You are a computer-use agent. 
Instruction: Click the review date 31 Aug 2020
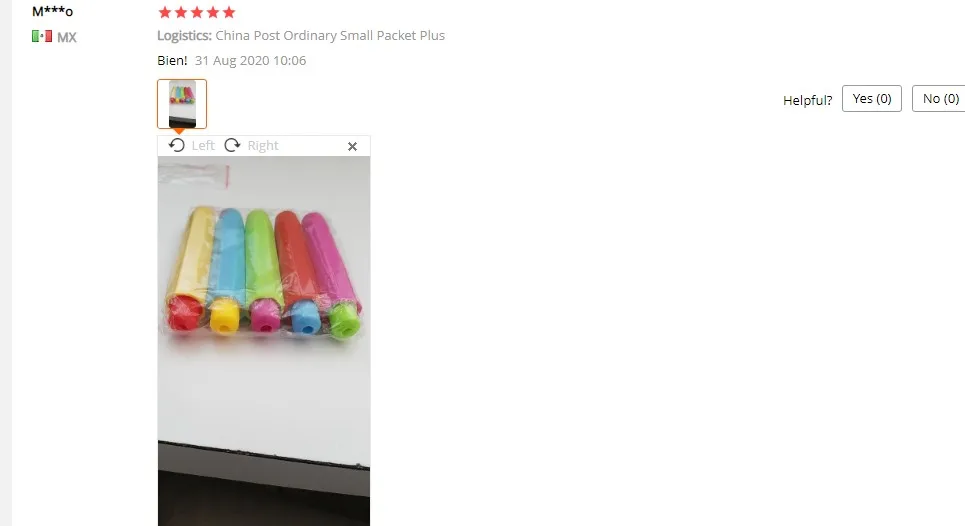[x=250, y=60]
